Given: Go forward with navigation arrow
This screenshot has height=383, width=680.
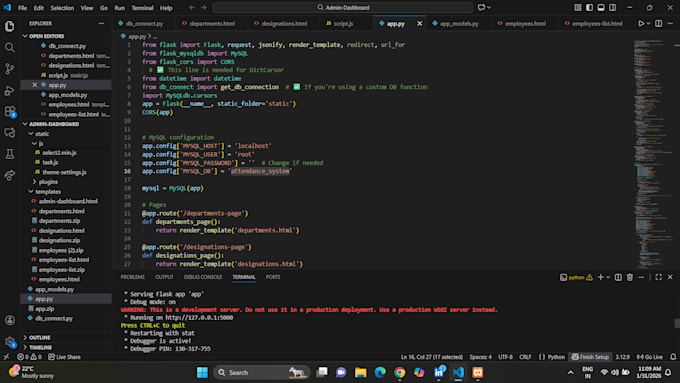Looking at the screenshot, I should [x=203, y=7].
